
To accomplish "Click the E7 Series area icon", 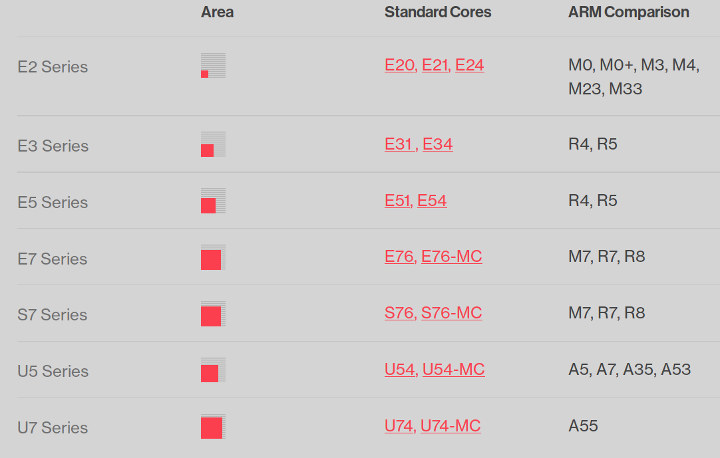I will pos(213,257).
